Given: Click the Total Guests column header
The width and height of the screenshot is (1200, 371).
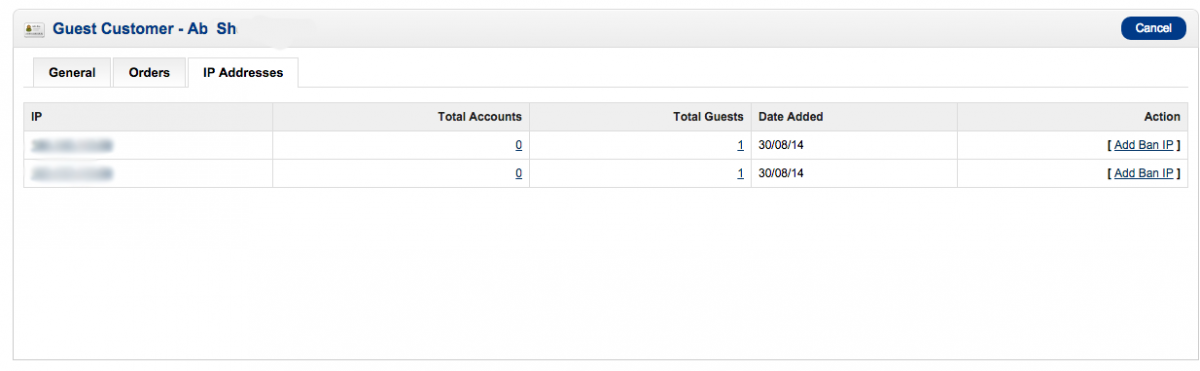Looking at the screenshot, I should point(640,117).
